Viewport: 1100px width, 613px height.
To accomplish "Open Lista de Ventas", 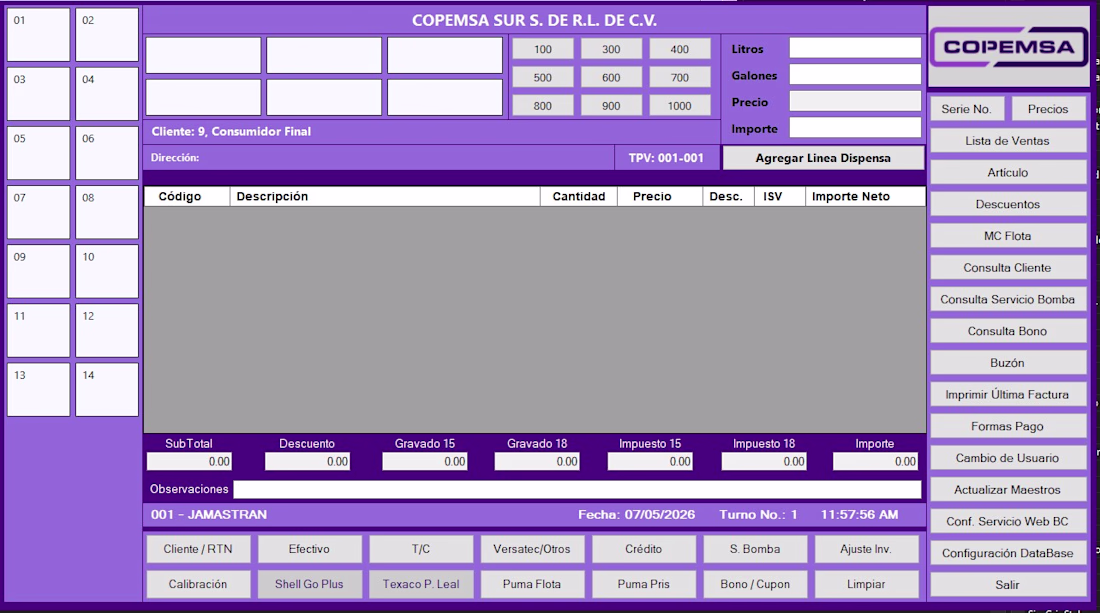I will (x=1007, y=140).
